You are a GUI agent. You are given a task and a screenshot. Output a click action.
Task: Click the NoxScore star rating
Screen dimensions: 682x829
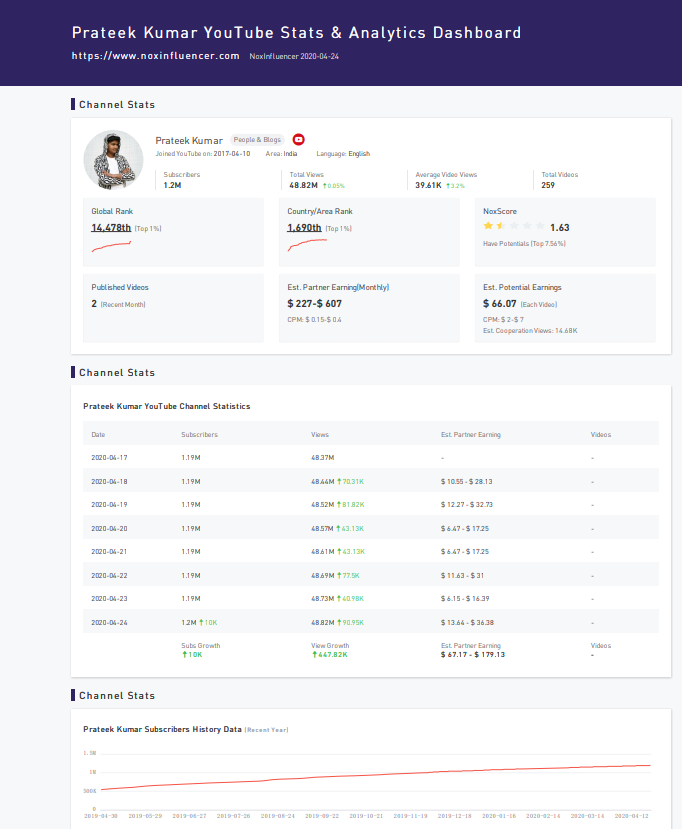514,226
